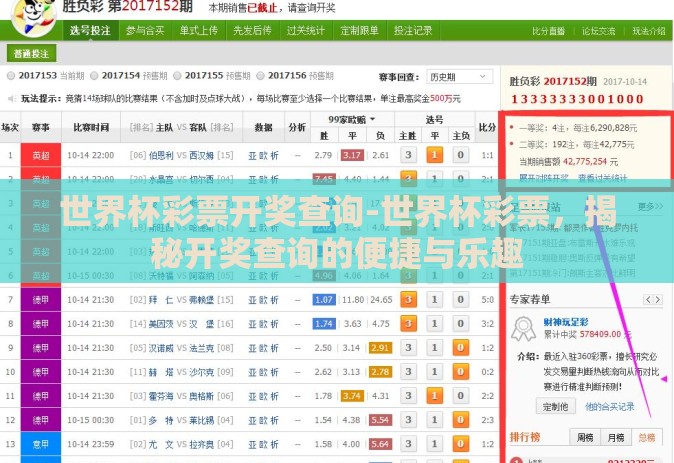
Task: Select the 2017153 当前期 radio button
Action: point(11,76)
